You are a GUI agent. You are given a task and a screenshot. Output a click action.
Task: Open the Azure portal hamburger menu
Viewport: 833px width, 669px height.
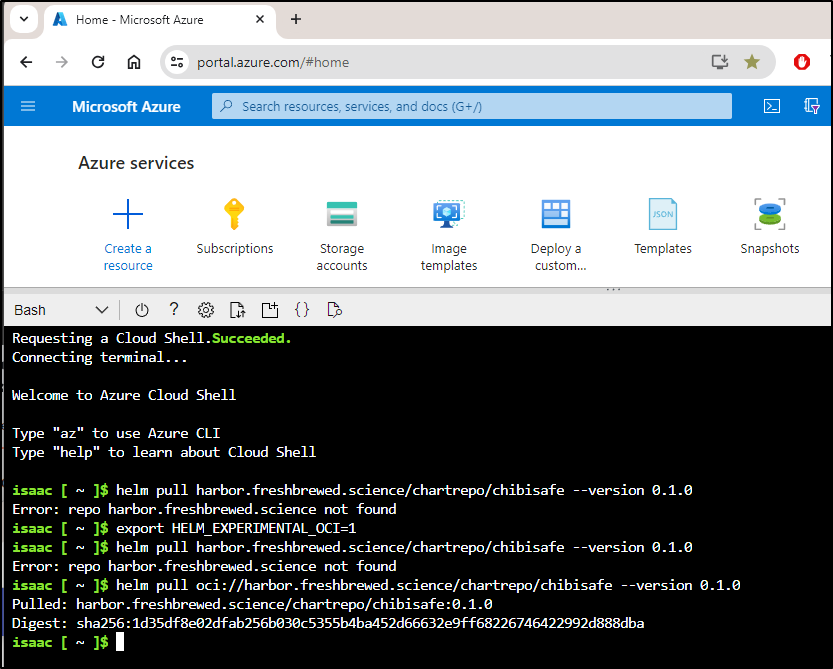(28, 106)
